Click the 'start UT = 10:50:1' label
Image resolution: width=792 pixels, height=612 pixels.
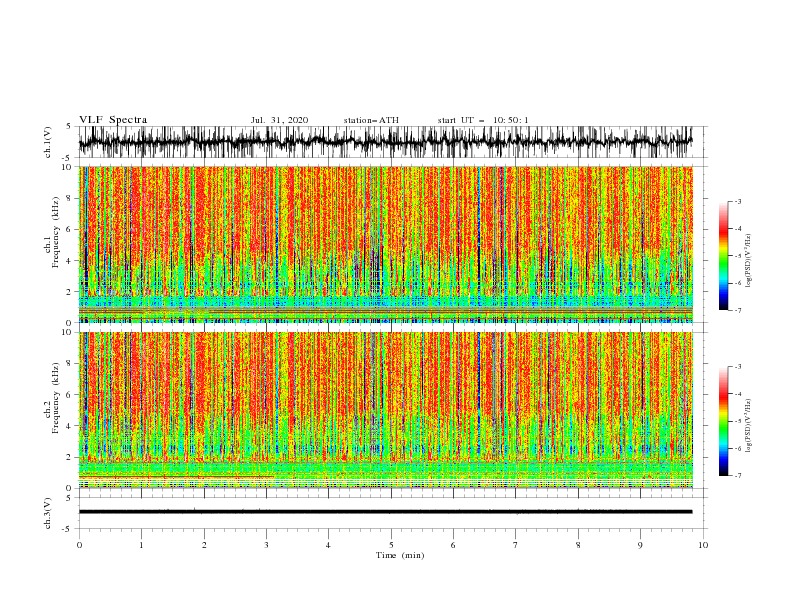(483, 120)
